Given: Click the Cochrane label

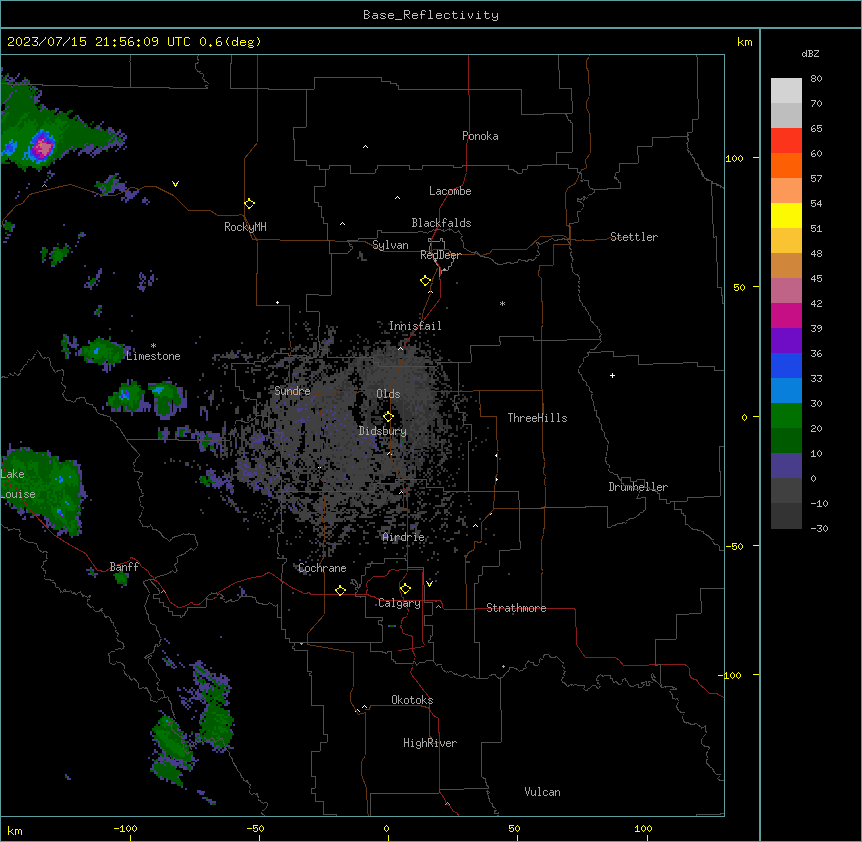Looking at the screenshot, I should [322, 568].
